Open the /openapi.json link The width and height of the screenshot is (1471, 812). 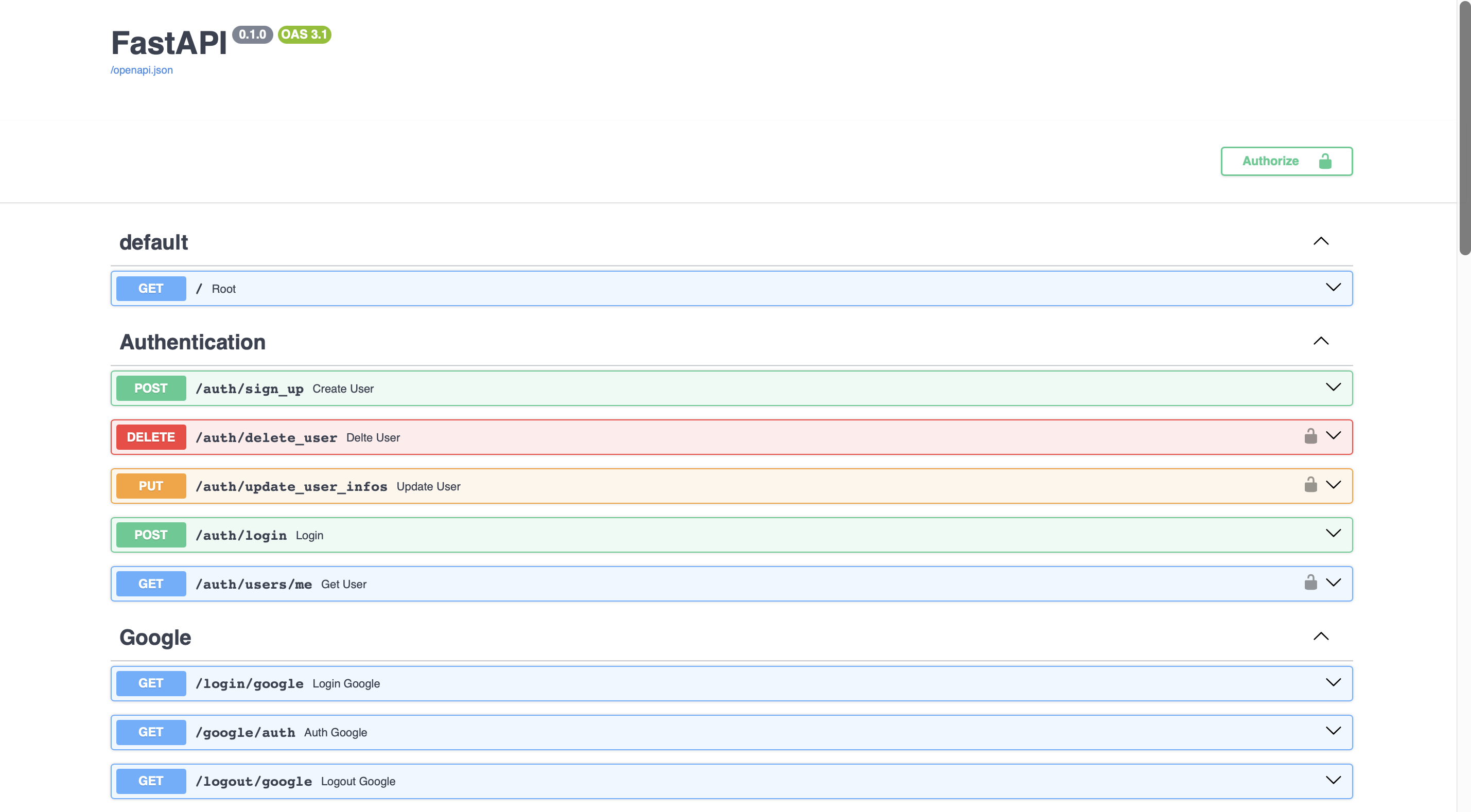click(x=142, y=69)
